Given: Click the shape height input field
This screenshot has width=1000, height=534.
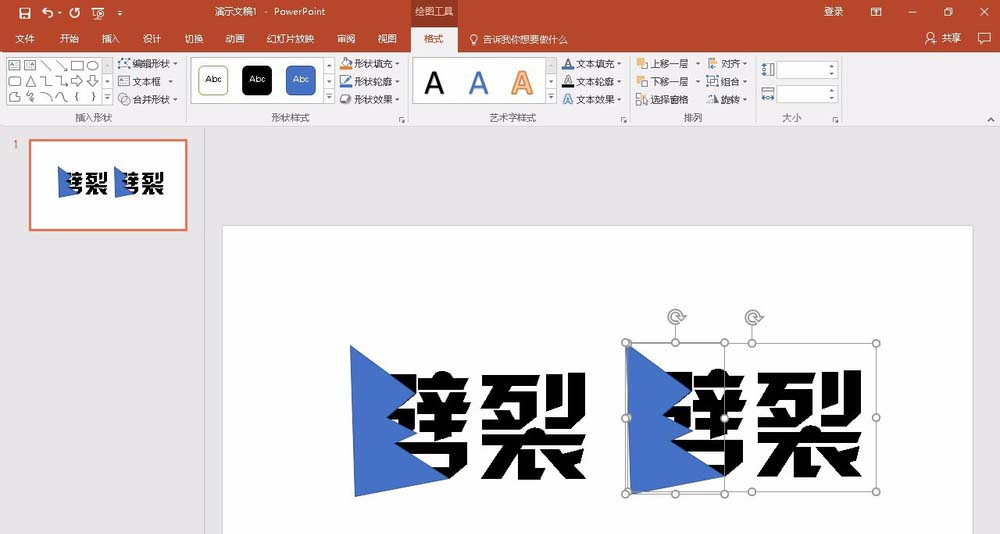Looking at the screenshot, I should [802, 70].
